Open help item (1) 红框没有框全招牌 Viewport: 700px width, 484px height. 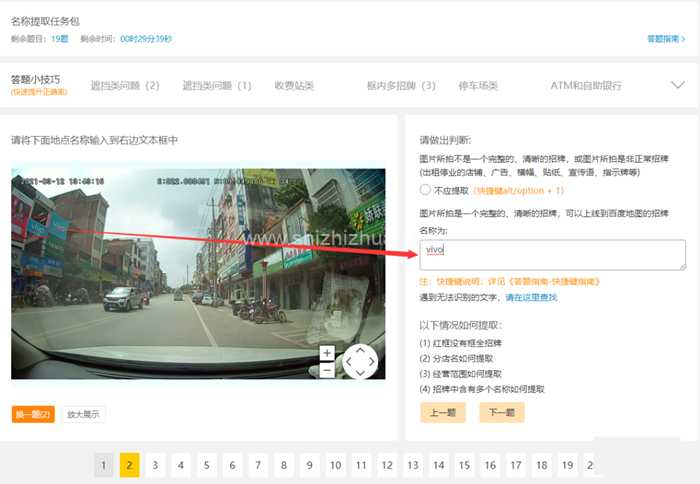[x=460, y=343]
